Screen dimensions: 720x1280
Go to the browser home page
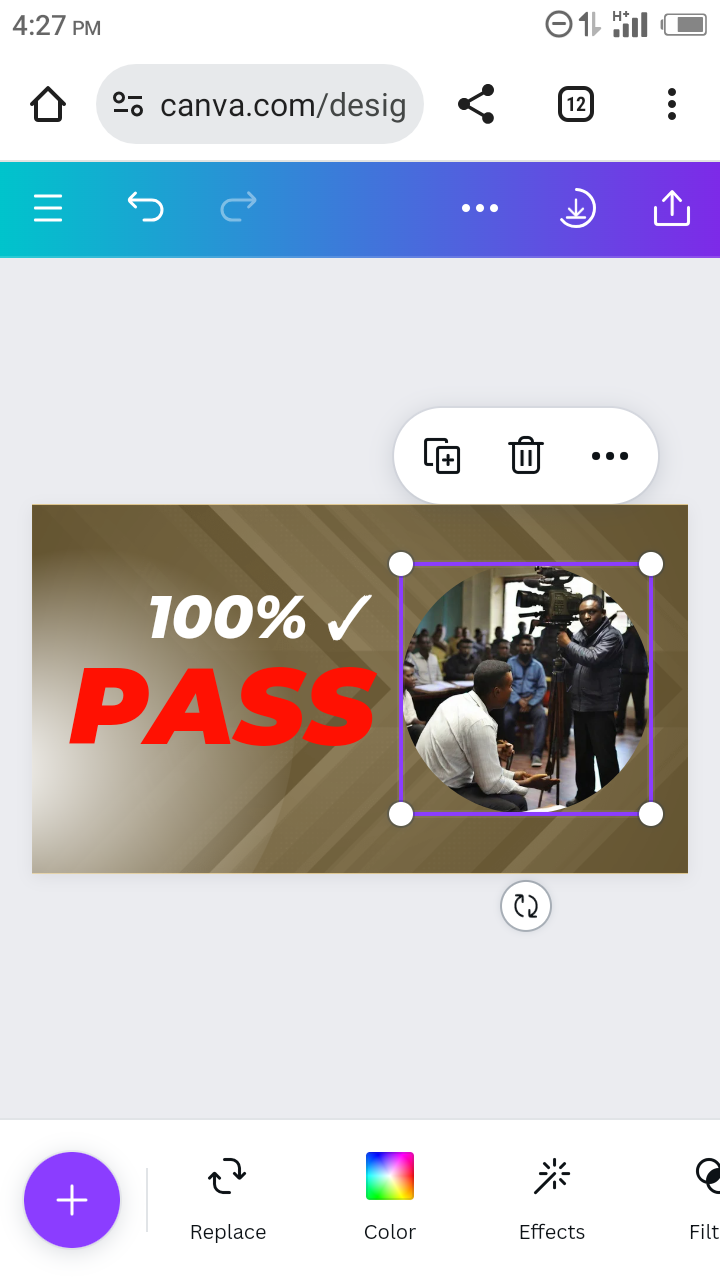[48, 104]
